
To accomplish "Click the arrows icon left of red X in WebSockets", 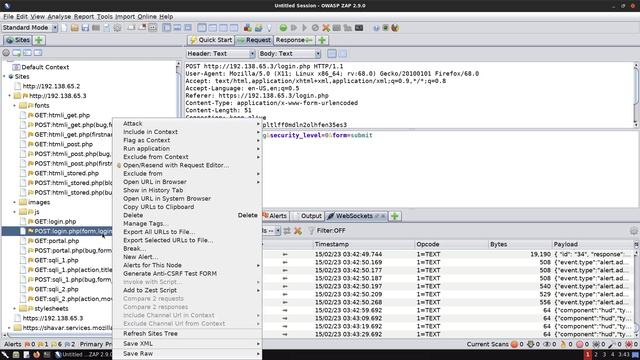I will coord(287,231).
